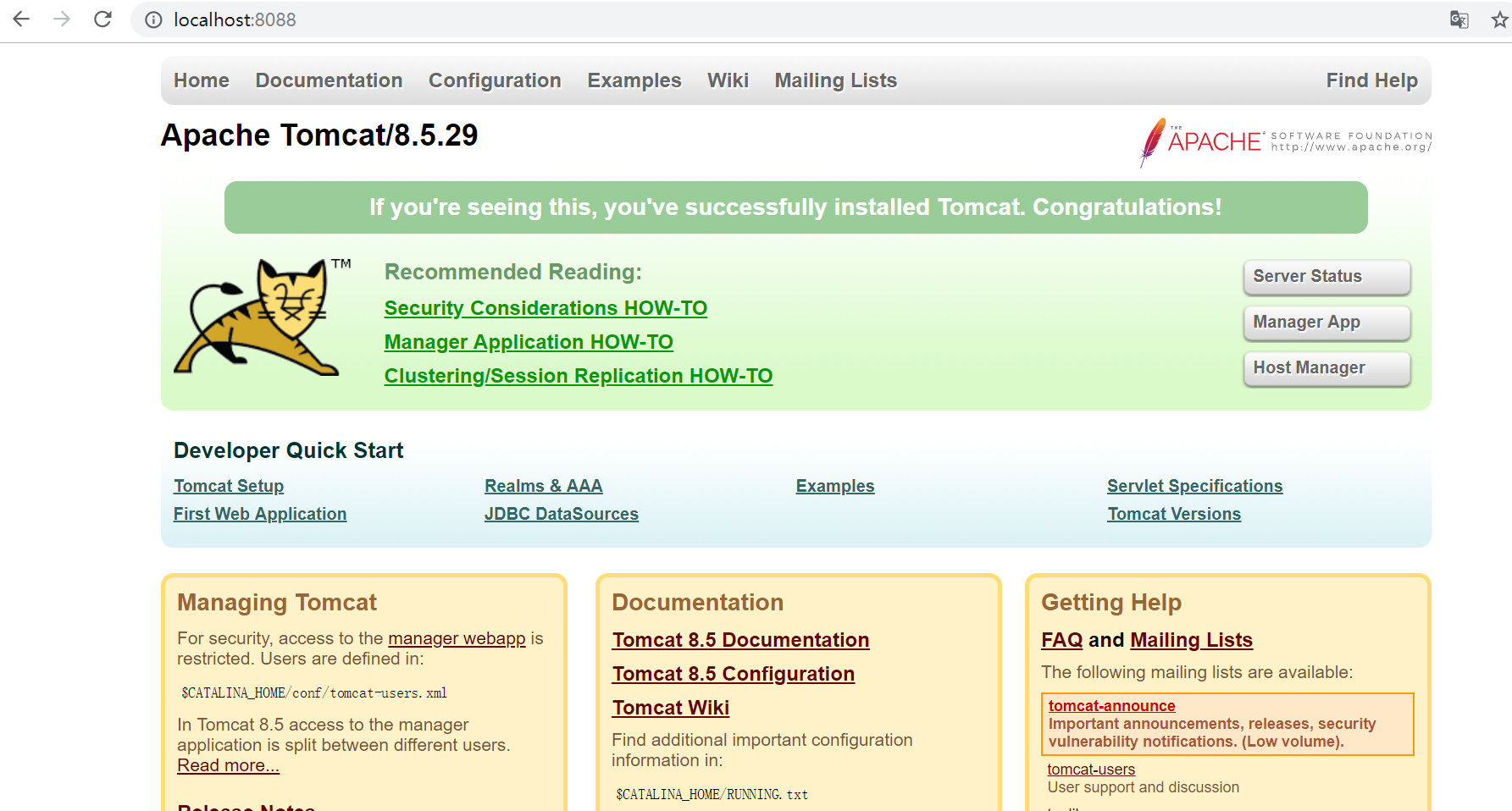Open the Mailing Lists link under Getting Help
1512x811 pixels.
coord(1192,640)
